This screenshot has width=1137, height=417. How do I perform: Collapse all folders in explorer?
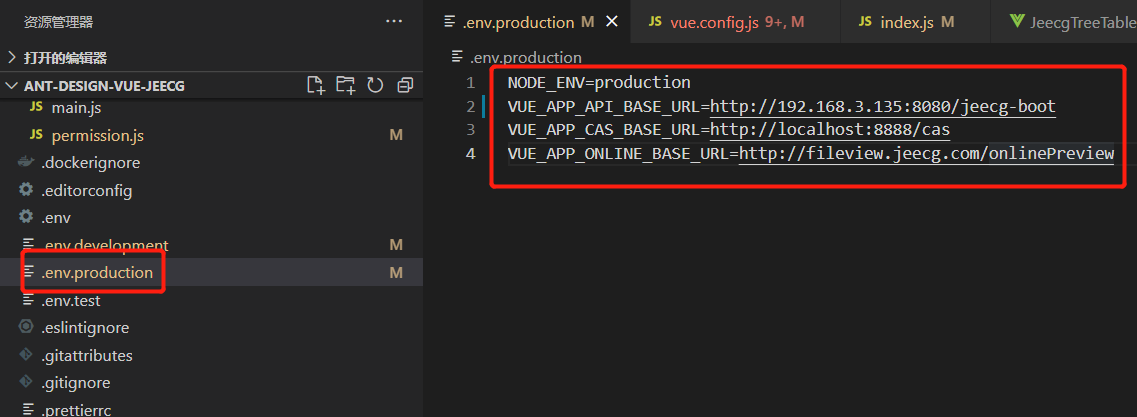pyautogui.click(x=405, y=85)
